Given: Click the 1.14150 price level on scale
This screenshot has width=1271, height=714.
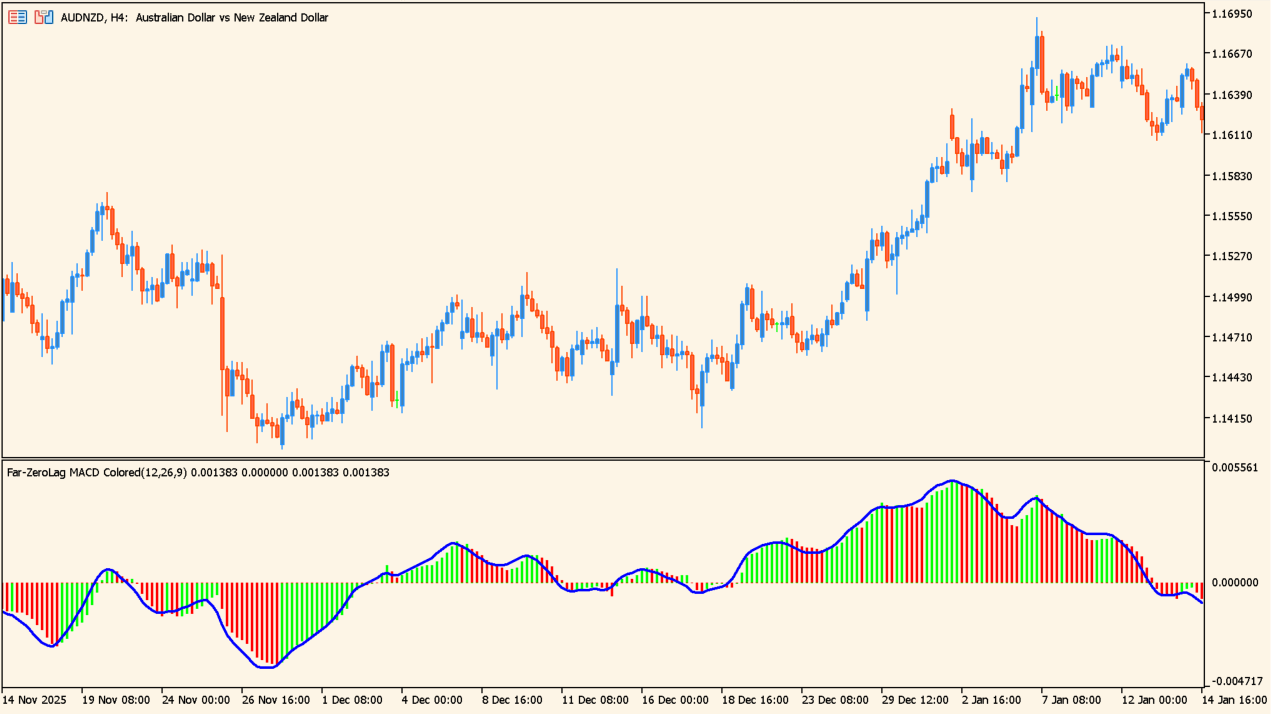Looking at the screenshot, I should point(1231,418).
